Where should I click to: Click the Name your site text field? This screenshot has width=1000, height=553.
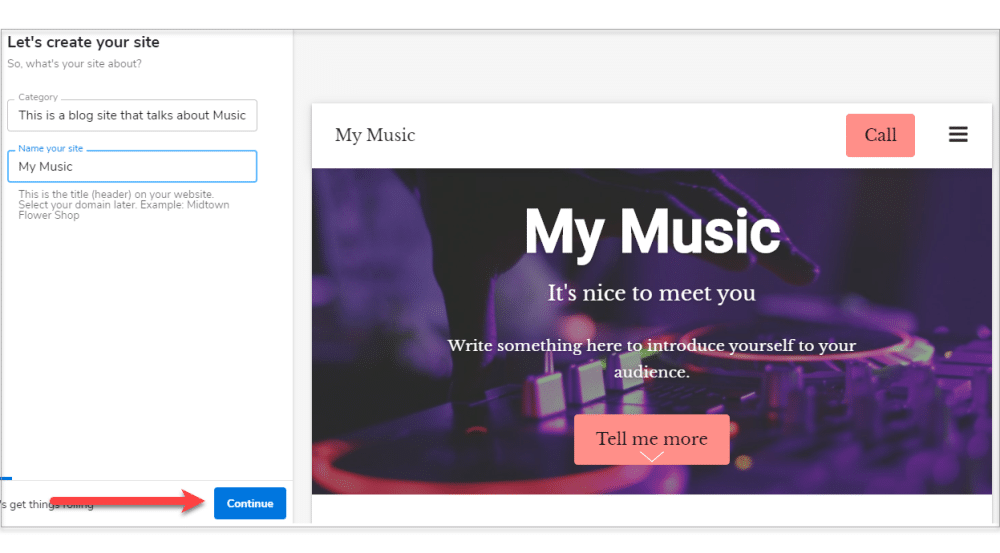tap(132, 167)
